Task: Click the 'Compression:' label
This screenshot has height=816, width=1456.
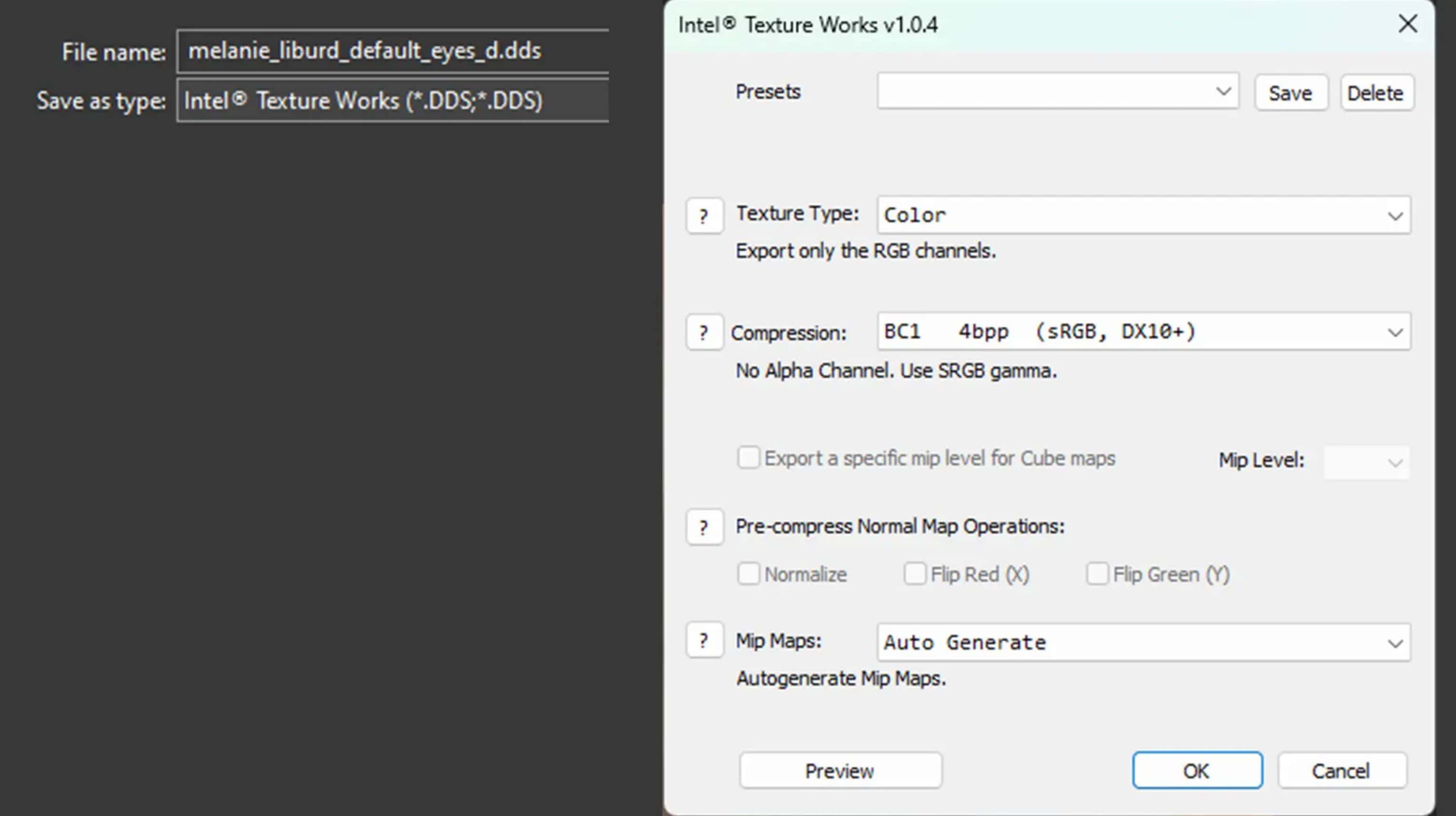Action: (788, 333)
